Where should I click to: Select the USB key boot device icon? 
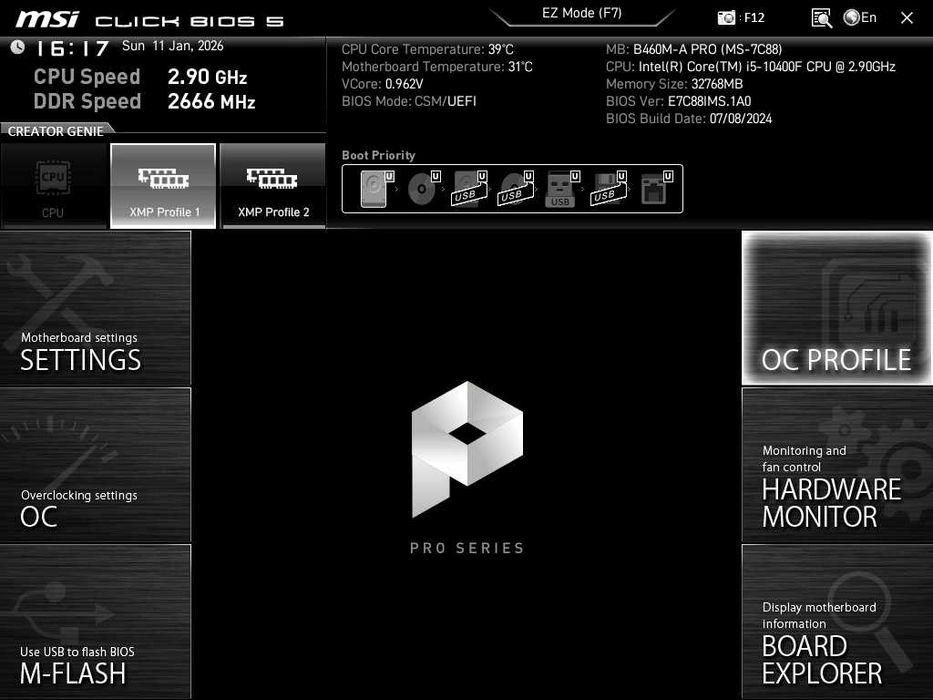[x=562, y=189]
